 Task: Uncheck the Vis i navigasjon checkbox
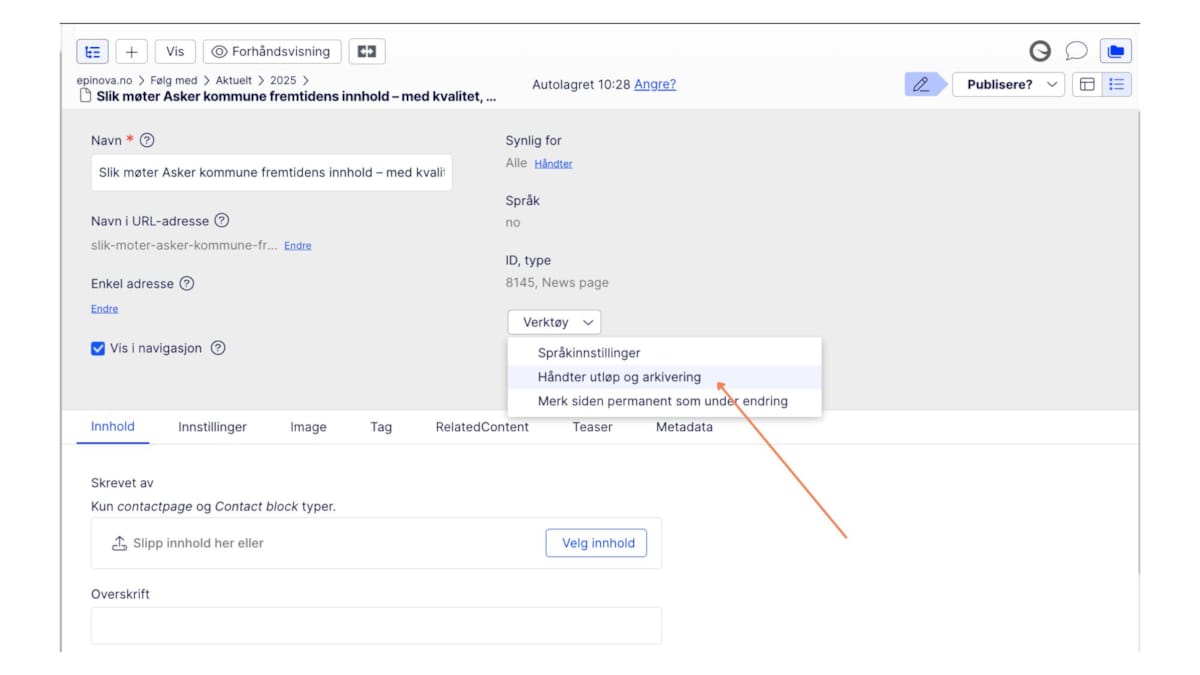coord(98,349)
